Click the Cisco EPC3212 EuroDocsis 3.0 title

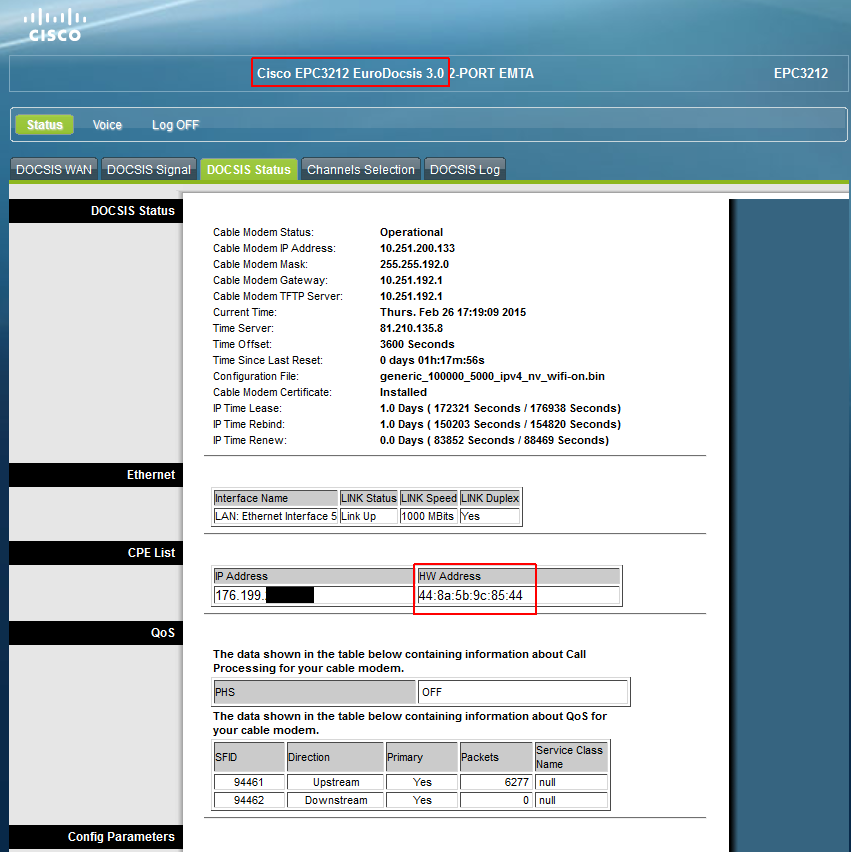pos(350,73)
